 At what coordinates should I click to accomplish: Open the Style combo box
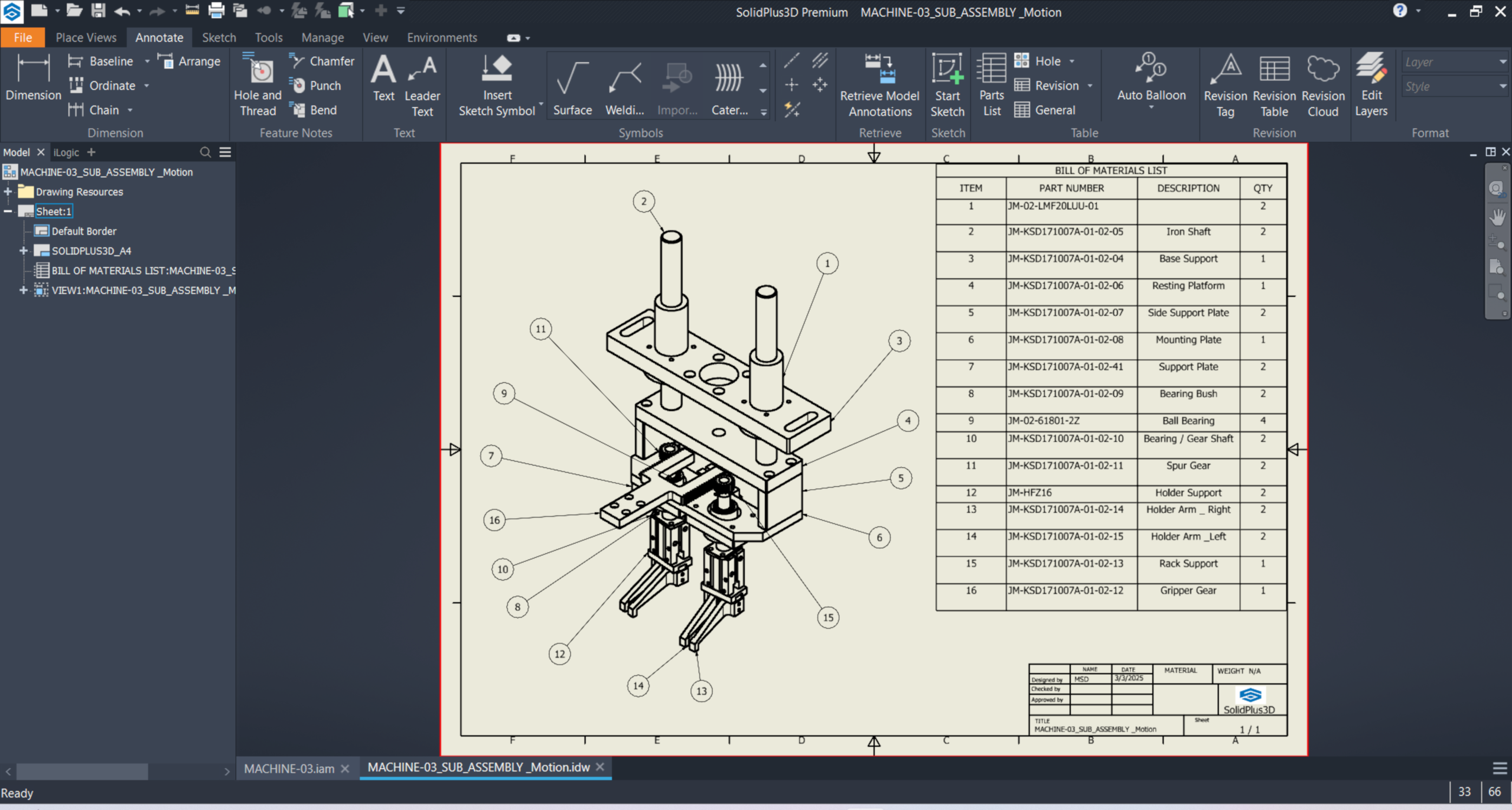1455,87
